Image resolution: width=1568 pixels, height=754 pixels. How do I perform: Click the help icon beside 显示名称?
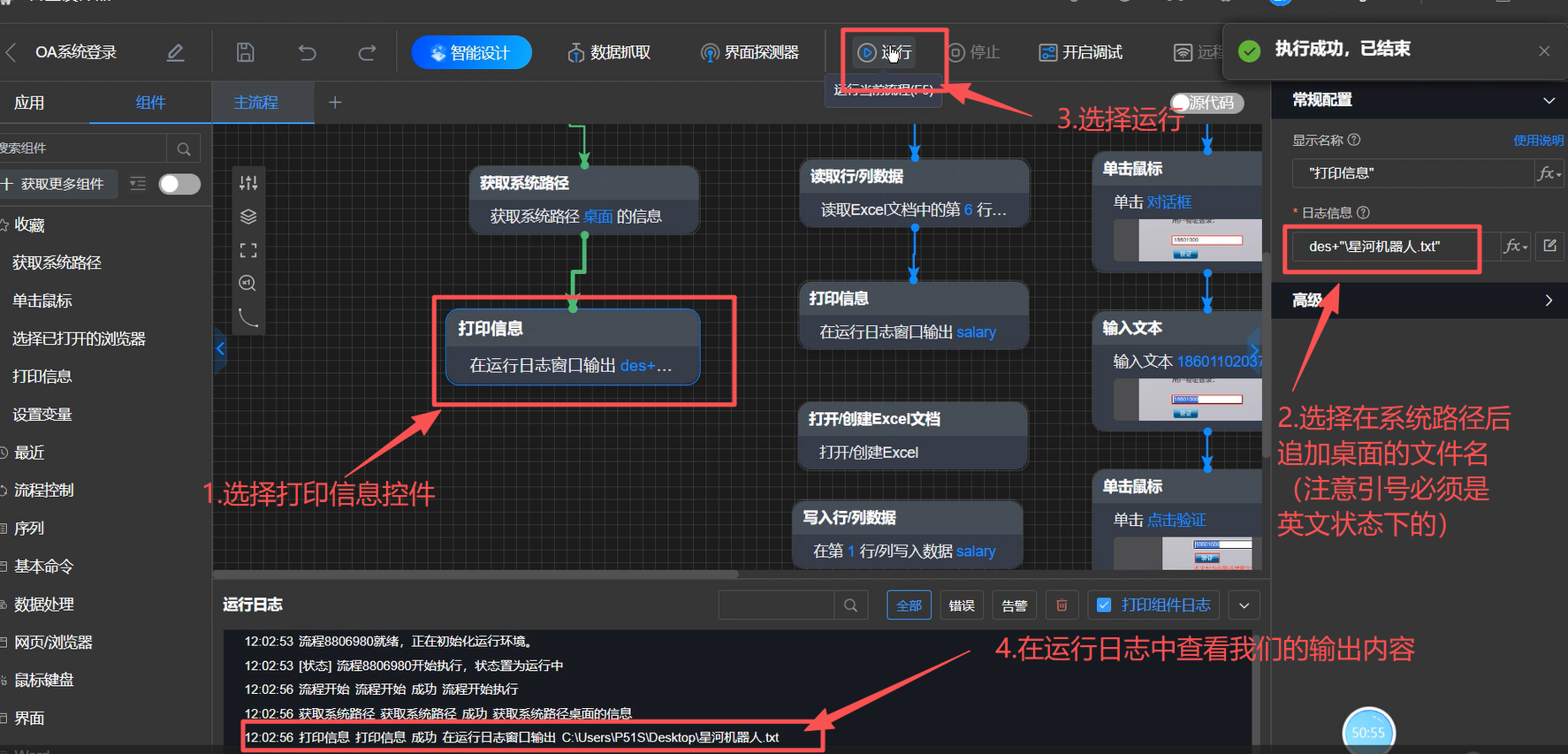(1354, 140)
